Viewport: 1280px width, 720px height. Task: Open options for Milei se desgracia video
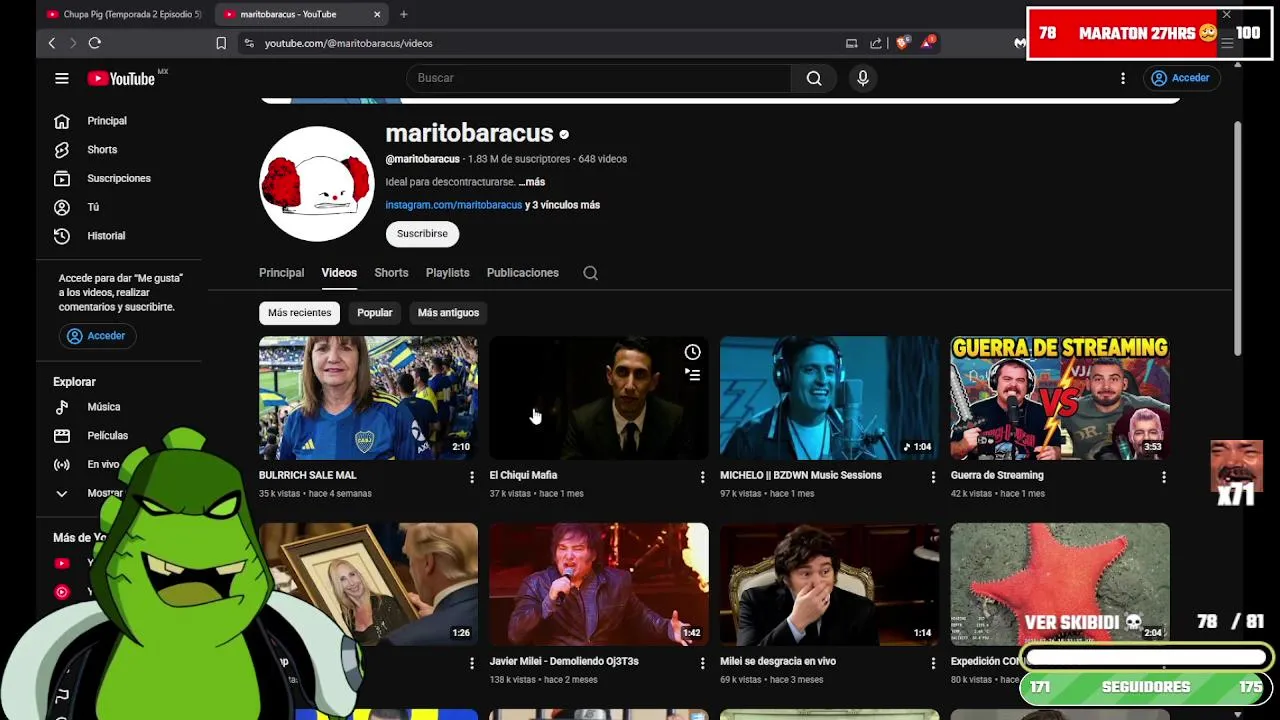[x=933, y=663]
